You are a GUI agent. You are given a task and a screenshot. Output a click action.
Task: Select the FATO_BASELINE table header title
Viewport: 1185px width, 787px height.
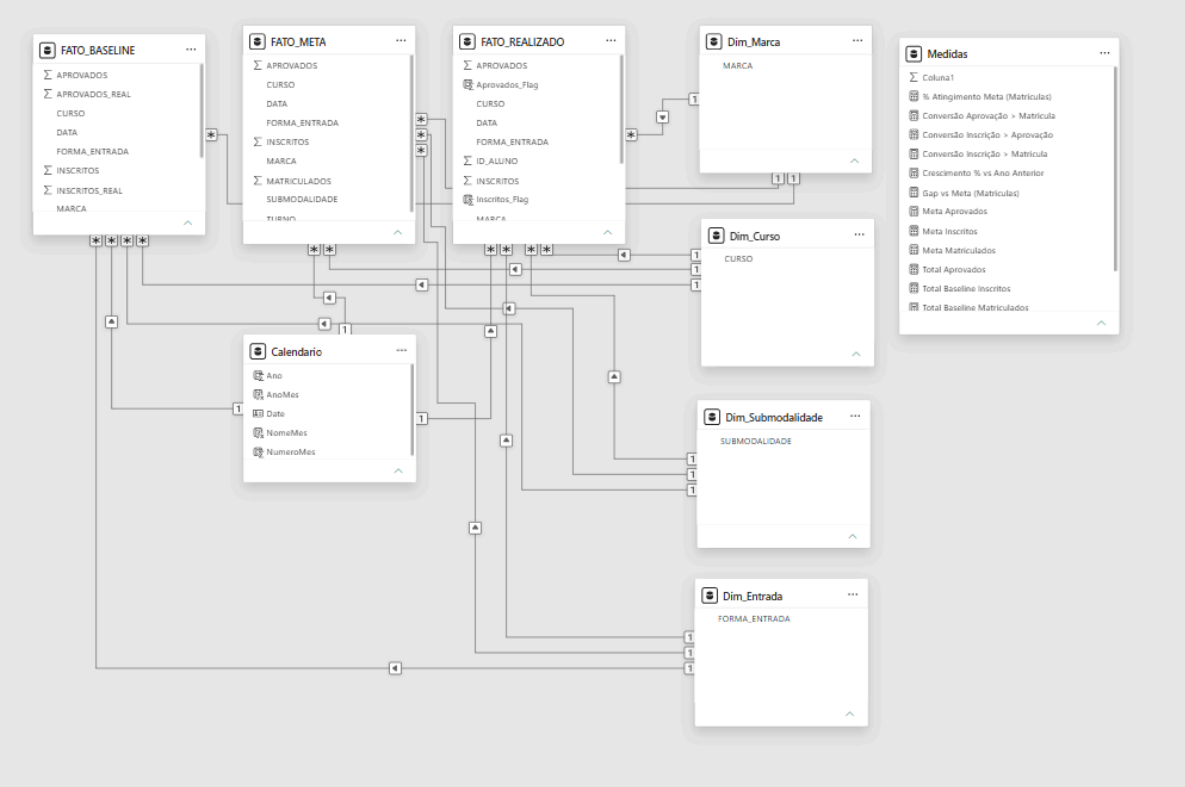(x=98, y=50)
